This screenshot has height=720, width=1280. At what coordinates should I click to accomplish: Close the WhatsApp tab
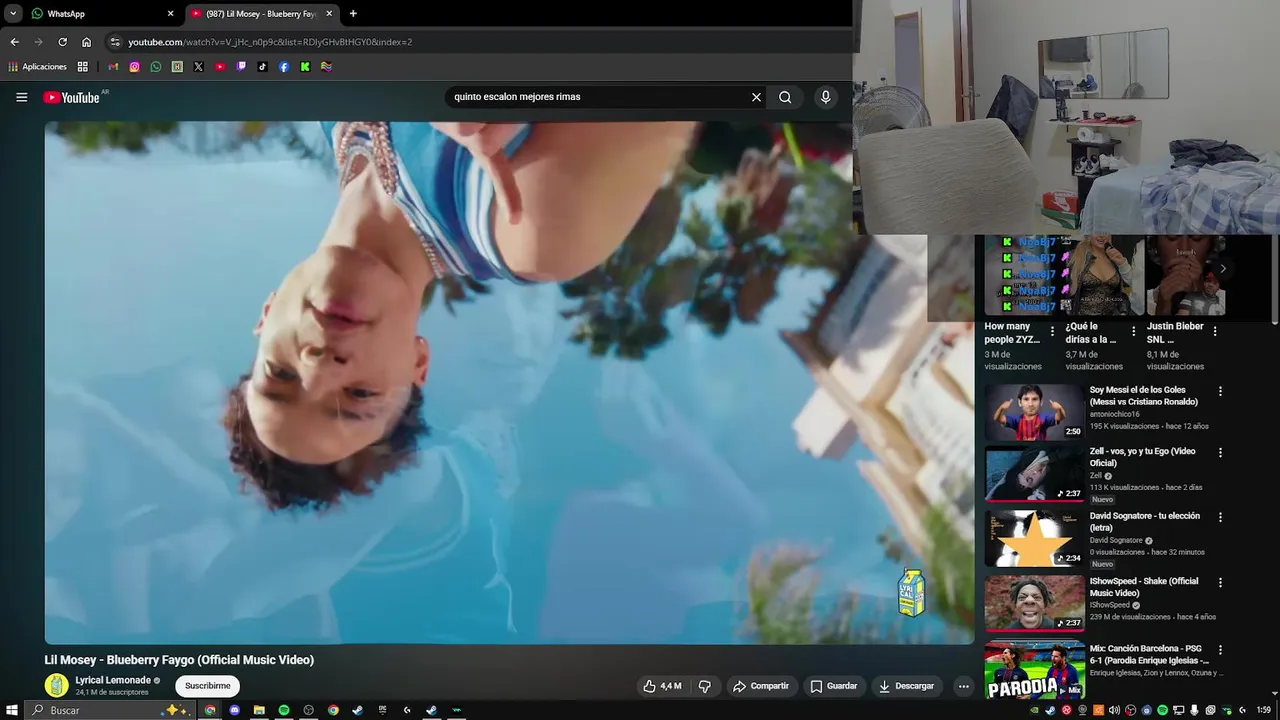(x=170, y=14)
